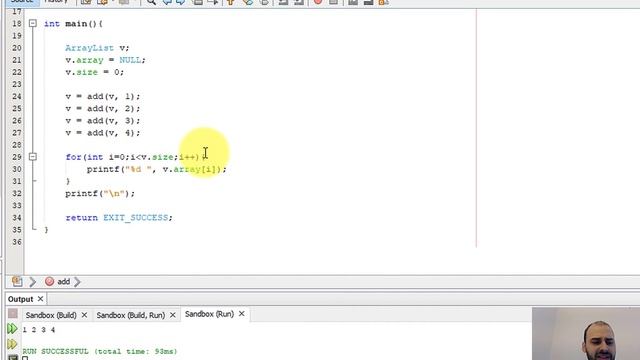
Task: Click the '1 2 3 4' program output line
Action: pos(39,330)
